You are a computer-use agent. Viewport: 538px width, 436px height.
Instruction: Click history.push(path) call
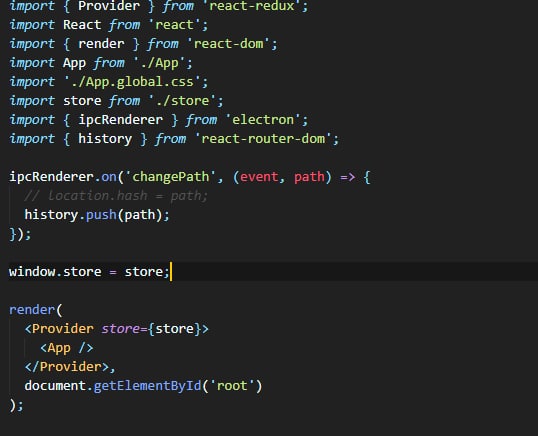[x=97, y=215]
